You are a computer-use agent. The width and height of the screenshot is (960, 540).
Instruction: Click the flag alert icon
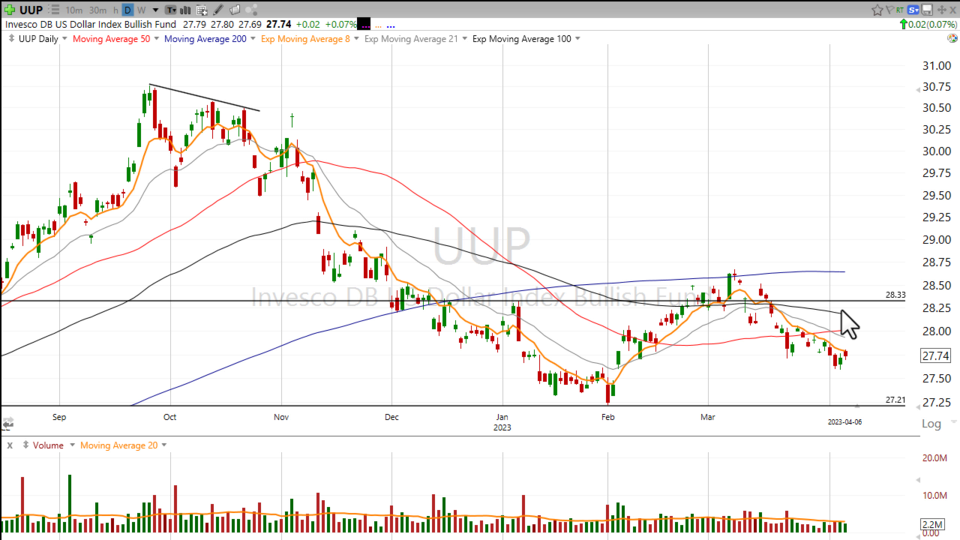pos(890,10)
